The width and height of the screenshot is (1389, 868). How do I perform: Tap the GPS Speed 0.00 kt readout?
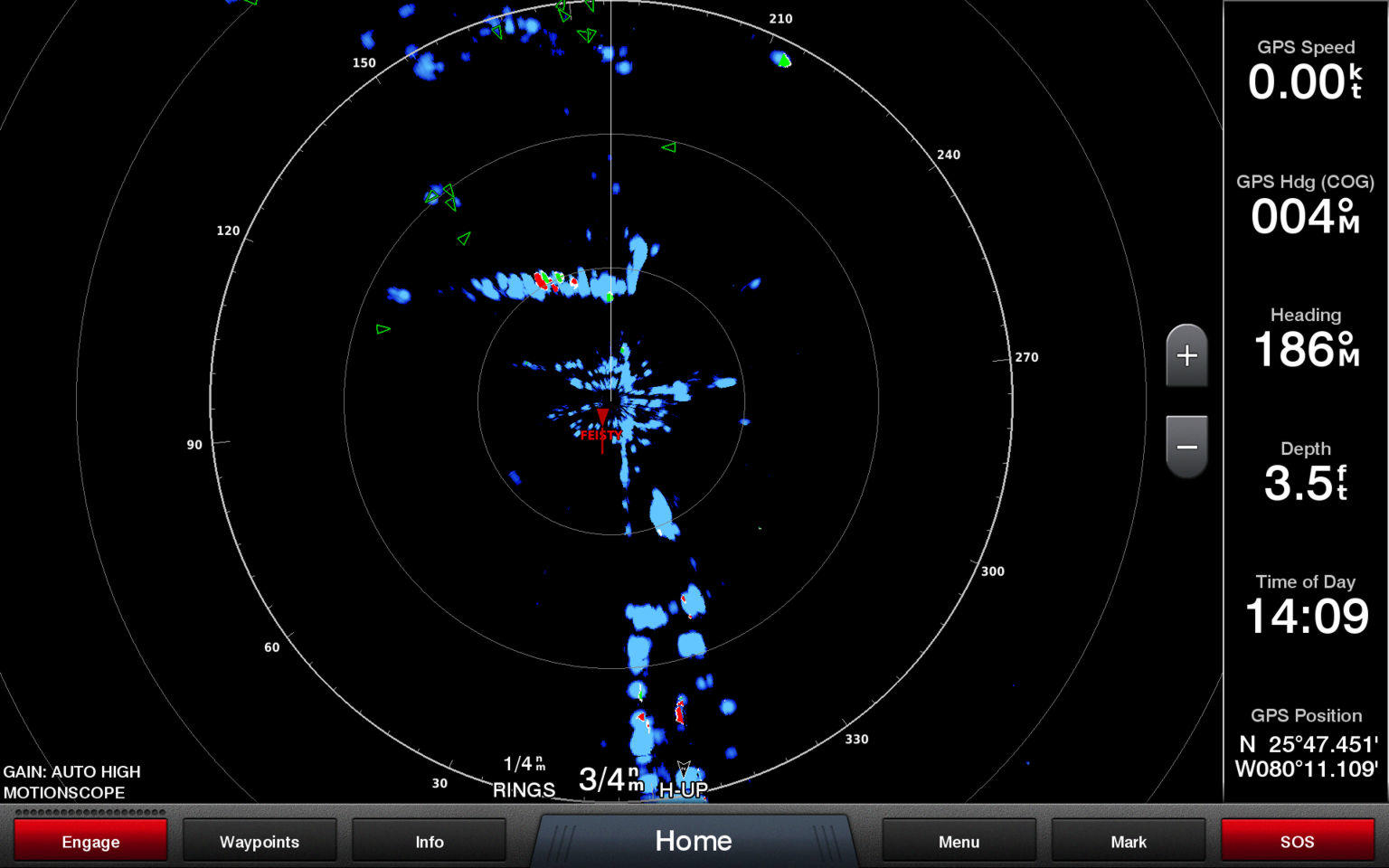(1306, 71)
